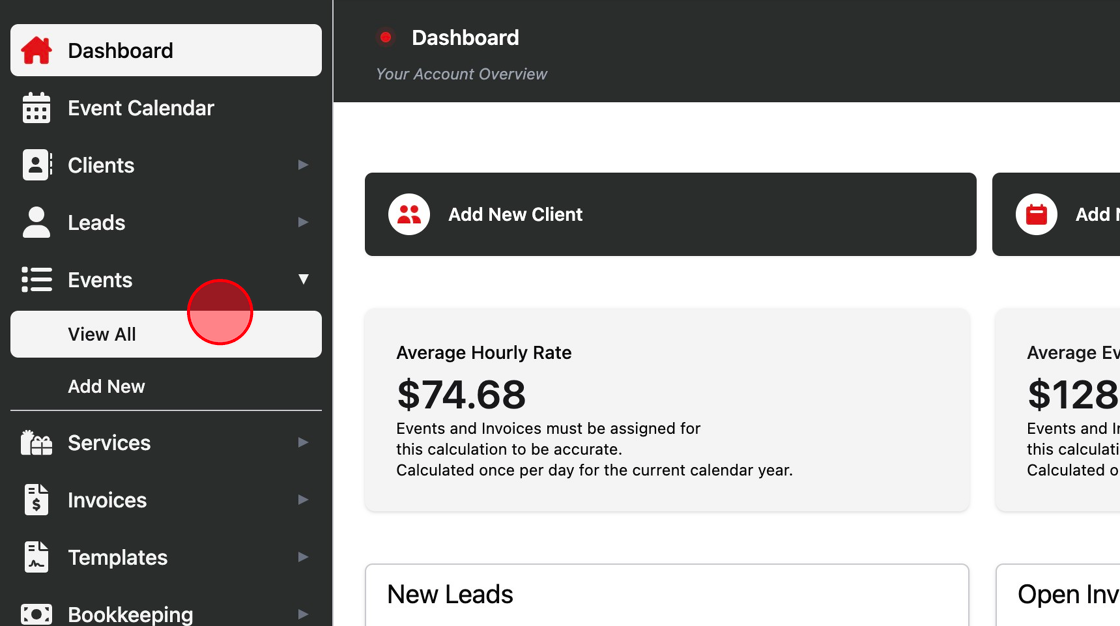Viewport: 1120px width, 626px height.
Task: Click the Templates signature document icon
Action: 36,557
